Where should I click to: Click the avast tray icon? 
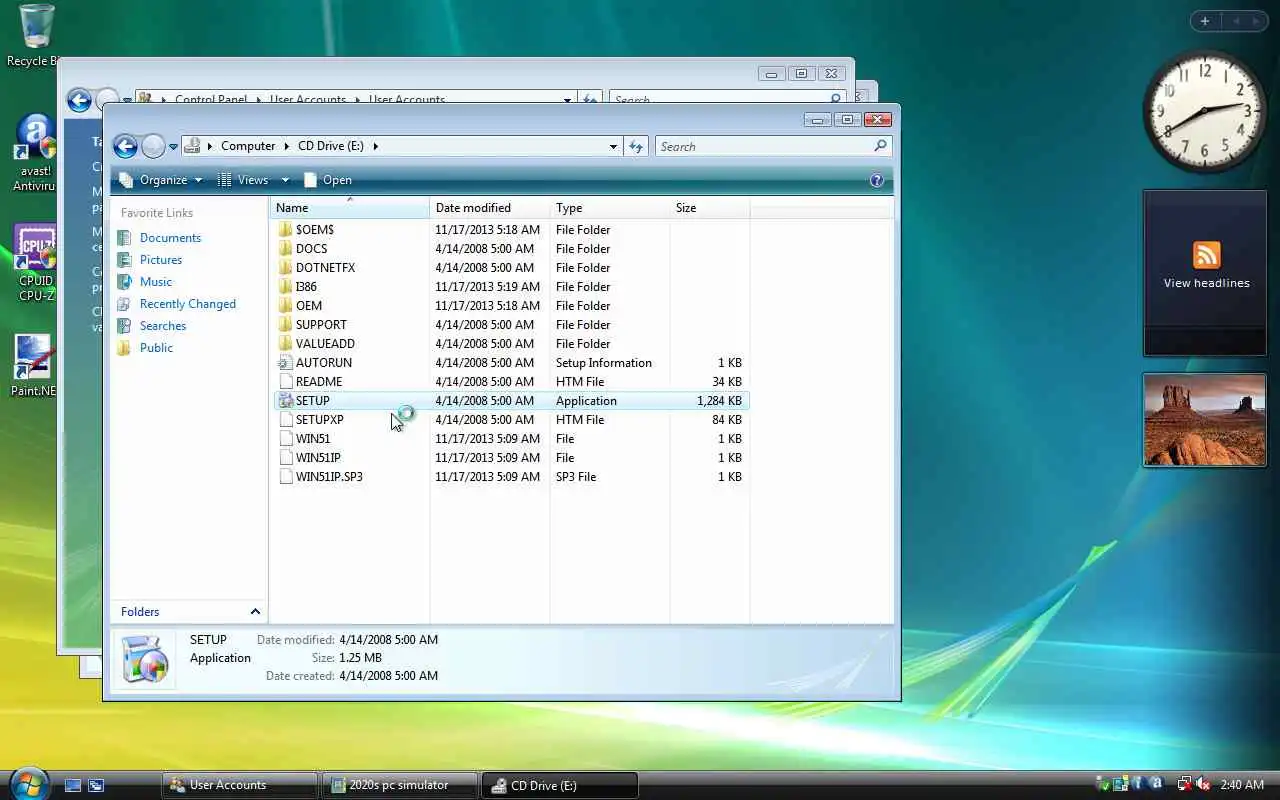click(1156, 784)
